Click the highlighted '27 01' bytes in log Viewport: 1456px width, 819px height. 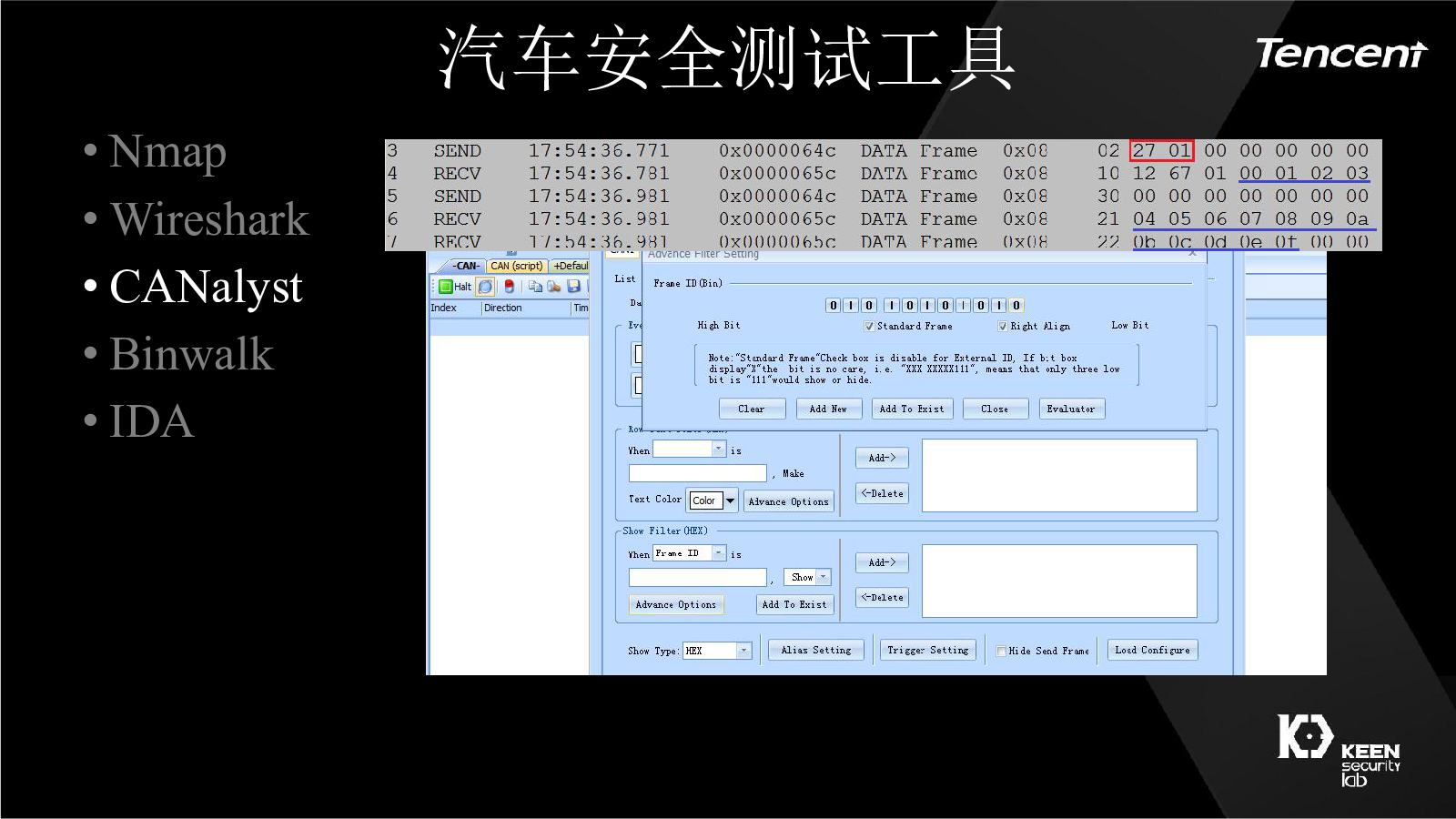point(1161,150)
